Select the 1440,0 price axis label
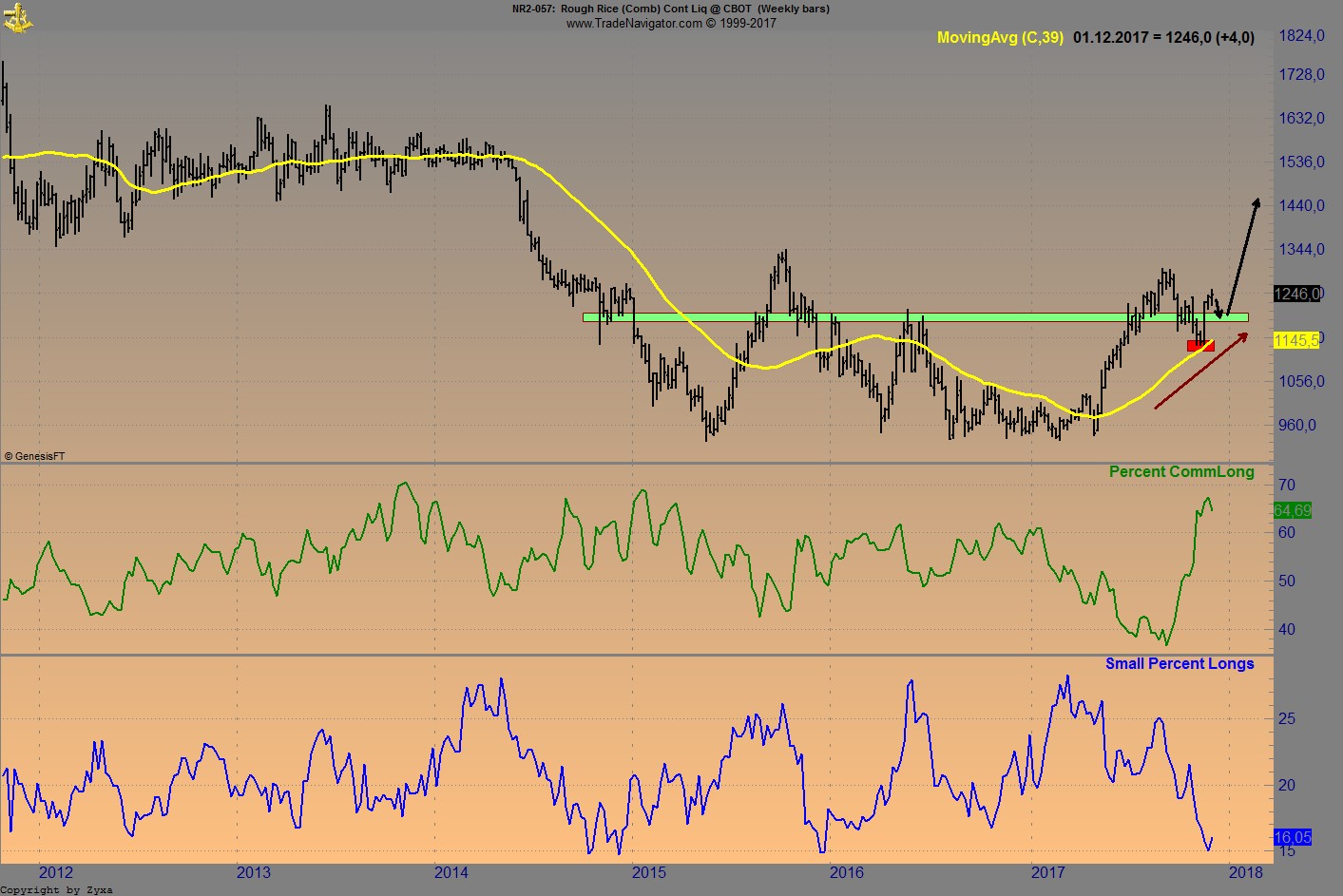The width and height of the screenshot is (1343, 896). click(1301, 206)
